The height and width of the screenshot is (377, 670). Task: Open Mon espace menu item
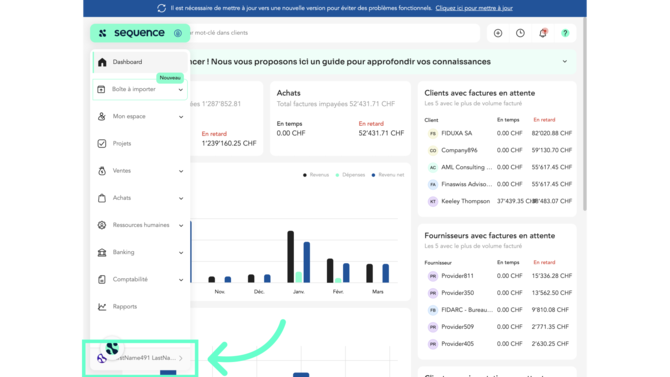140,116
